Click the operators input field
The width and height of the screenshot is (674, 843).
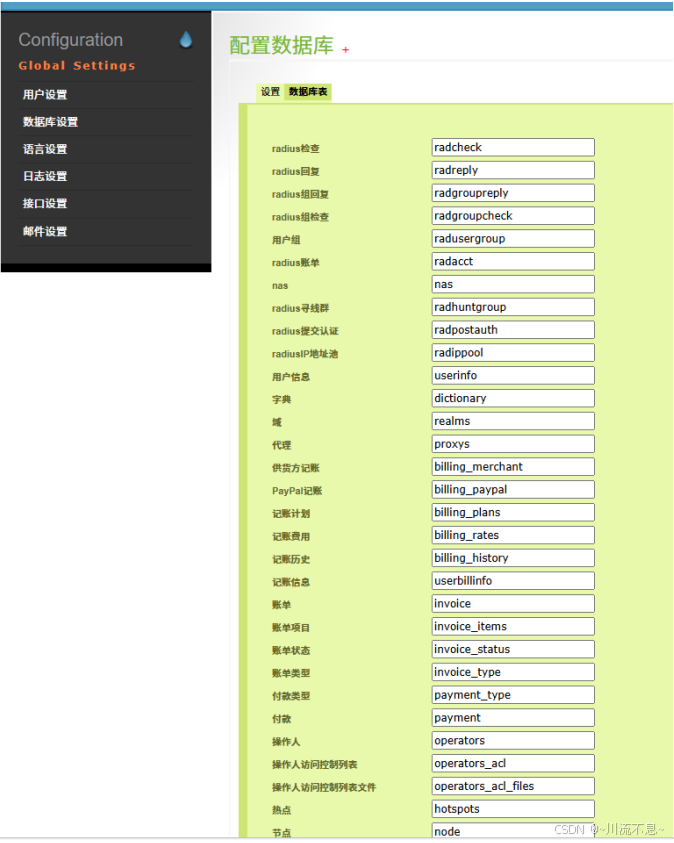[x=513, y=741]
